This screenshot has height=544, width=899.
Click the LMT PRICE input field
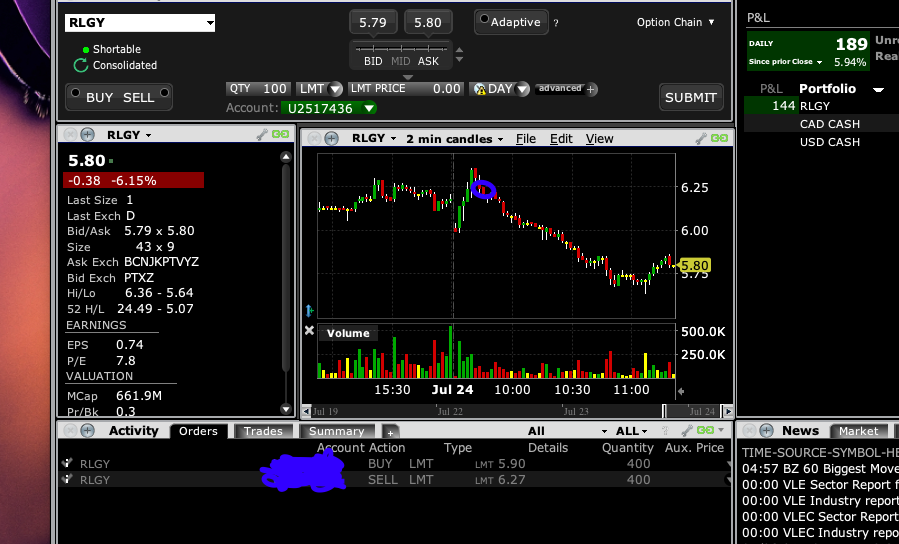pos(406,89)
